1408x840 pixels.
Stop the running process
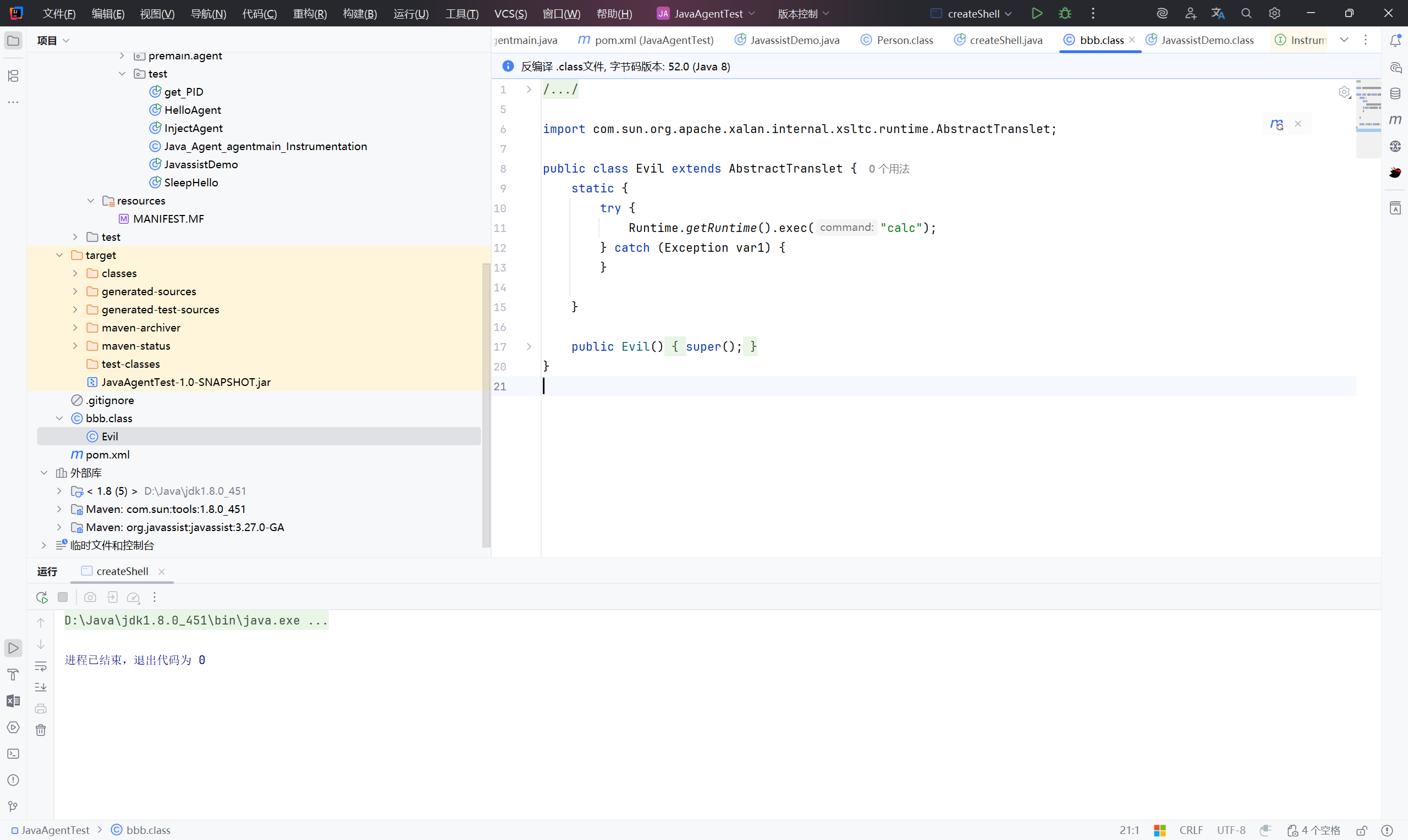click(63, 597)
